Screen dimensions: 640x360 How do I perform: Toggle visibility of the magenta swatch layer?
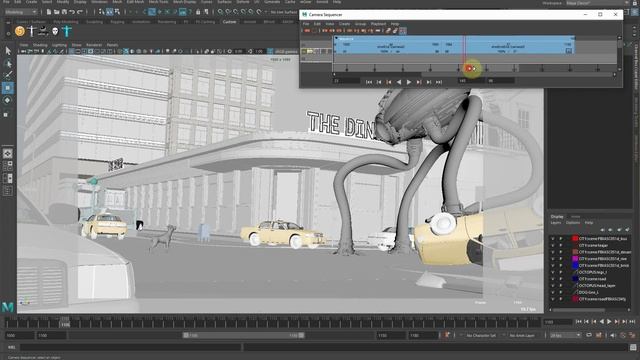(553, 259)
